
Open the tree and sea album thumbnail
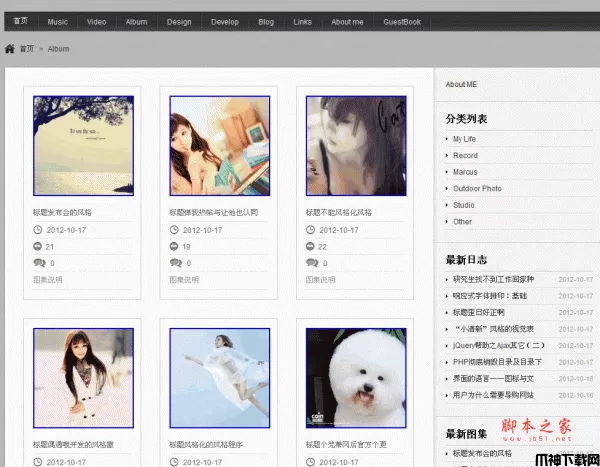[x=82, y=146]
